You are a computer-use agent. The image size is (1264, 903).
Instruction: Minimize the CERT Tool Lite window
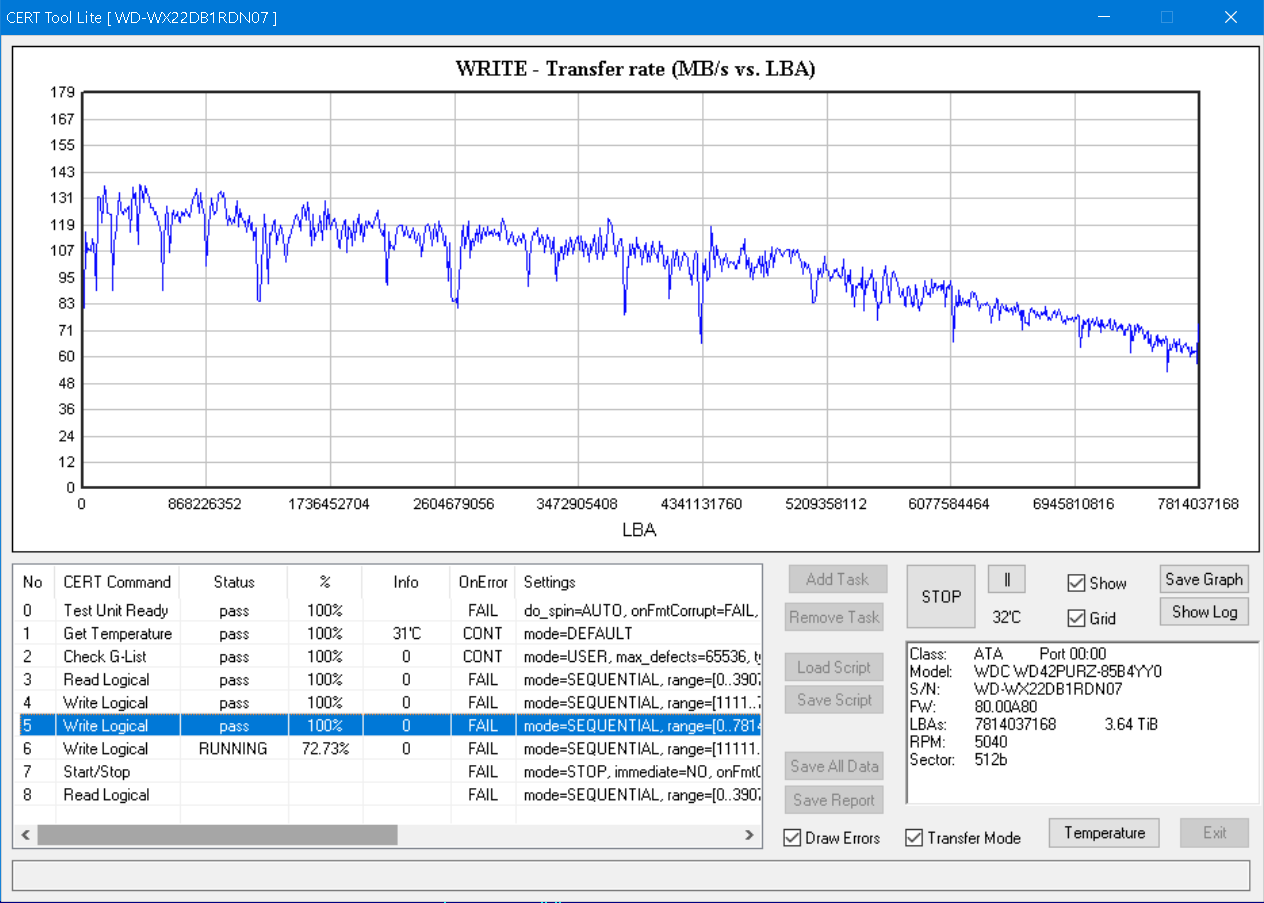[1104, 17]
